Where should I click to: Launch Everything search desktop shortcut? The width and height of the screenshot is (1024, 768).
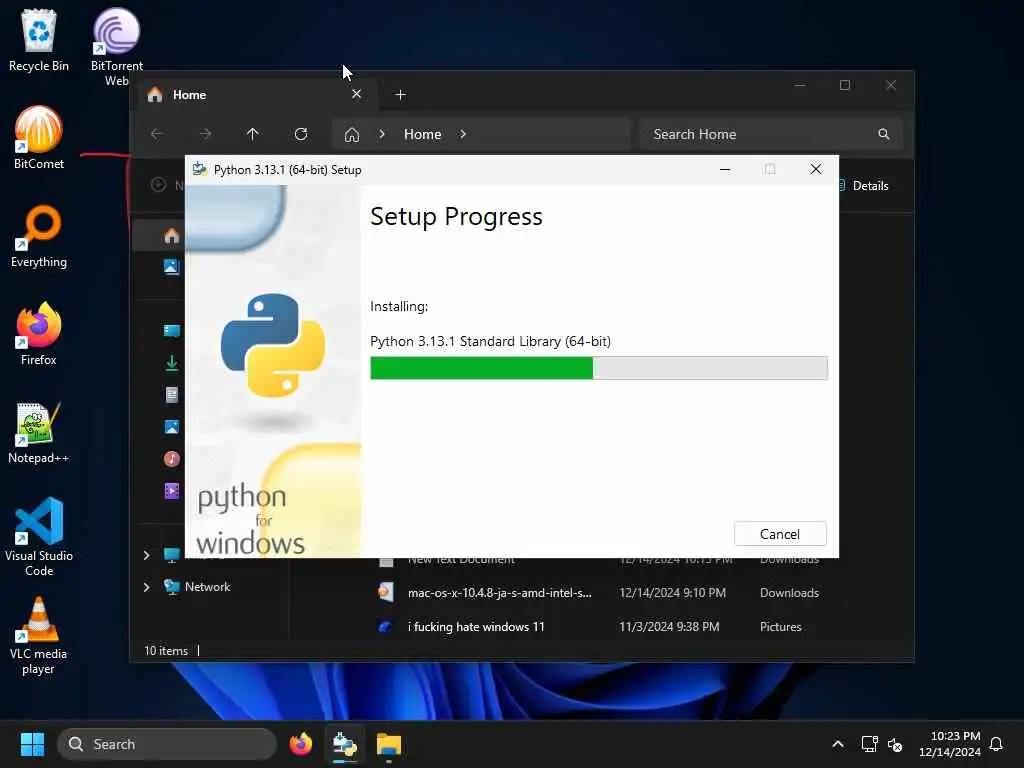pos(39,236)
